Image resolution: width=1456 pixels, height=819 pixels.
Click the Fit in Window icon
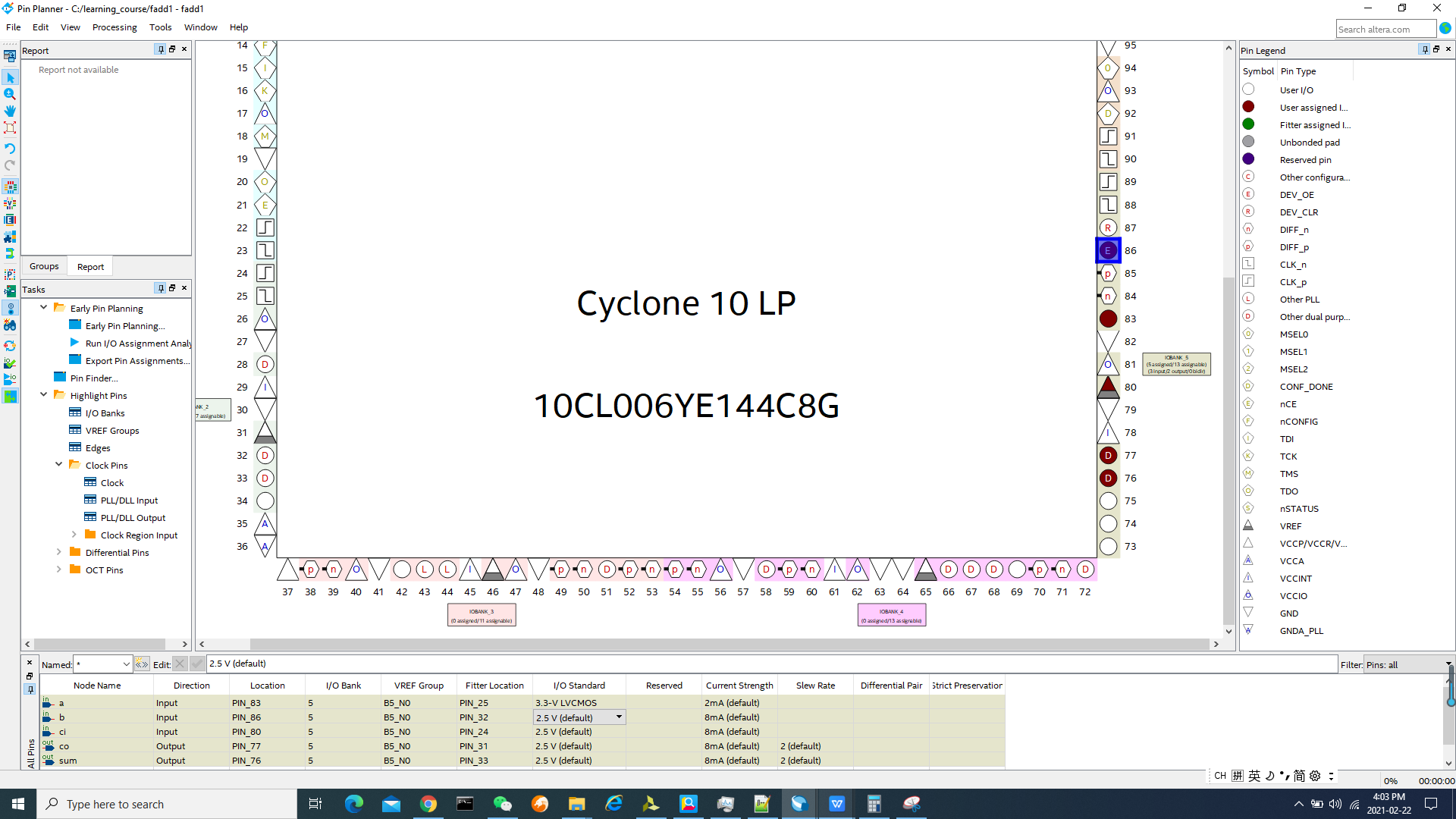[x=10, y=127]
